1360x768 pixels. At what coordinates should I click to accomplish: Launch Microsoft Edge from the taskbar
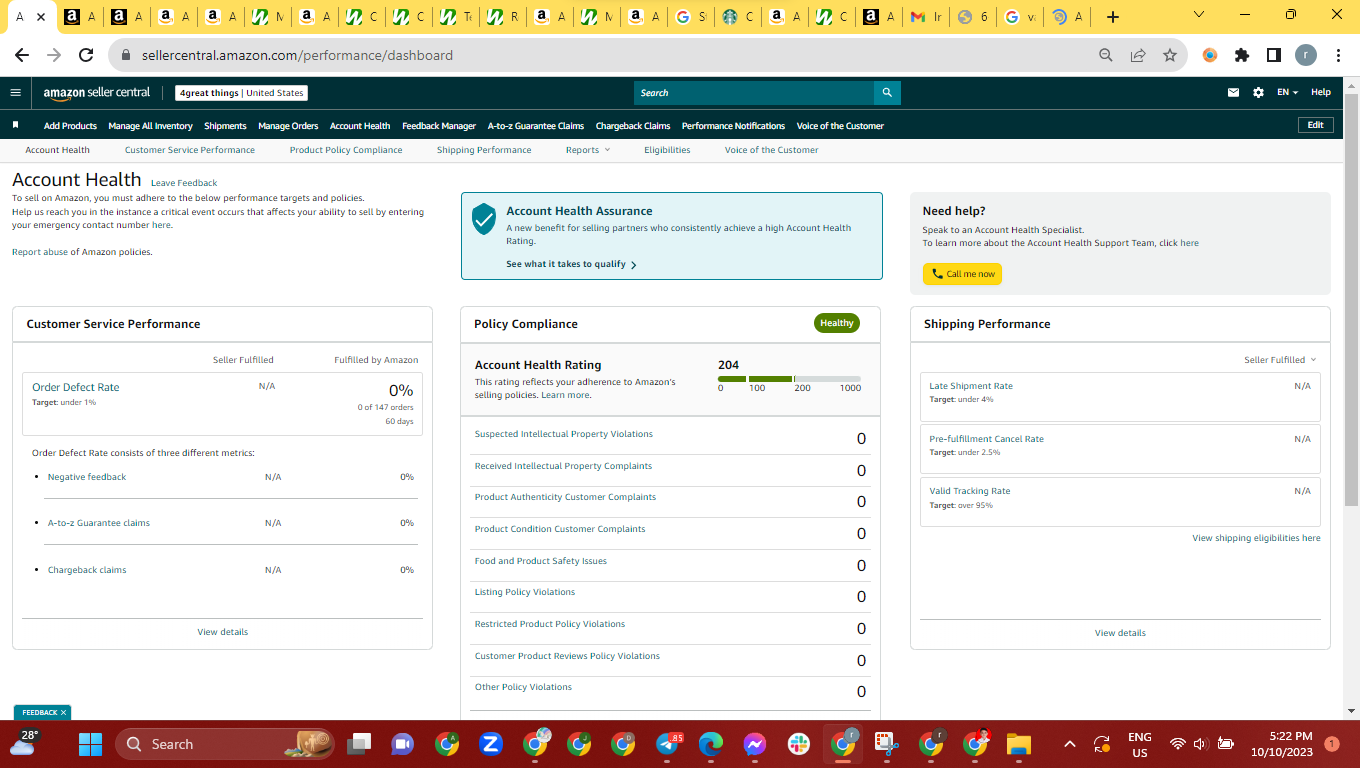click(x=711, y=744)
